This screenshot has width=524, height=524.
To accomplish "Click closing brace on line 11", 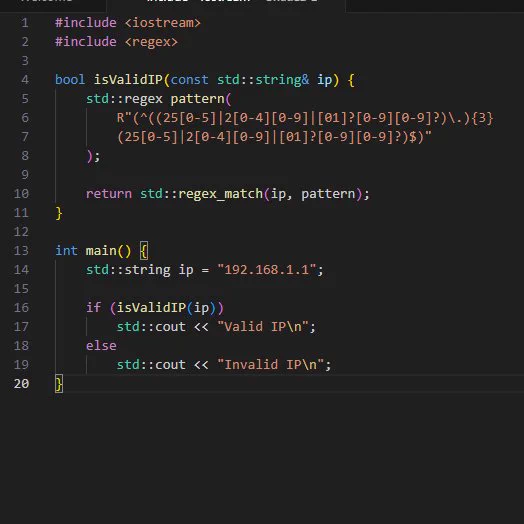I will tap(59, 213).
